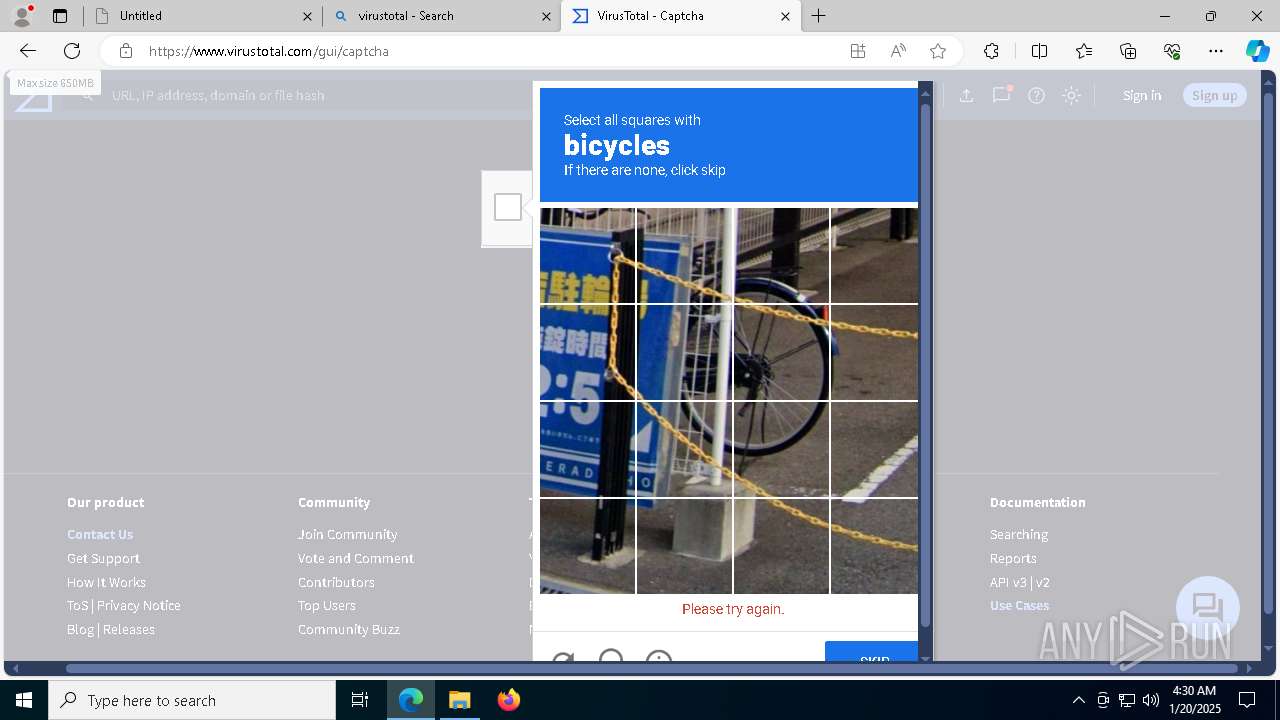
Task: Click the captcha reload challenge icon
Action: click(x=563, y=658)
